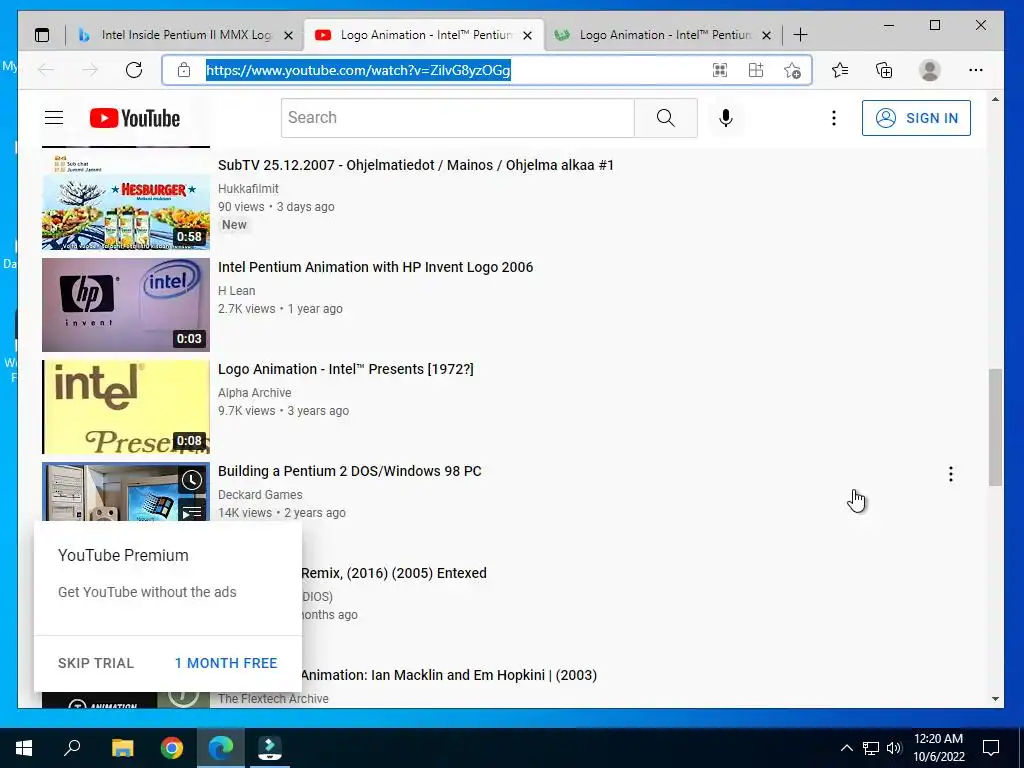
Task: Add Pentium 2 video to queue
Action: pos(191,513)
